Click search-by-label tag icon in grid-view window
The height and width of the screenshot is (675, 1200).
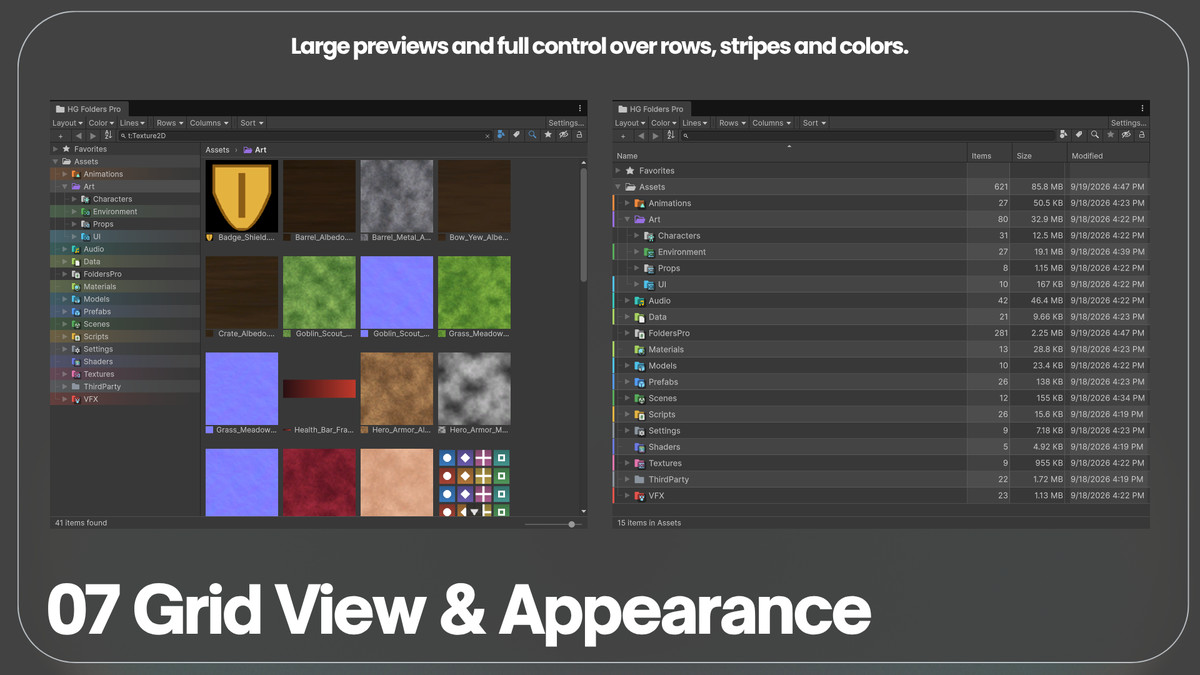pyautogui.click(x=516, y=135)
